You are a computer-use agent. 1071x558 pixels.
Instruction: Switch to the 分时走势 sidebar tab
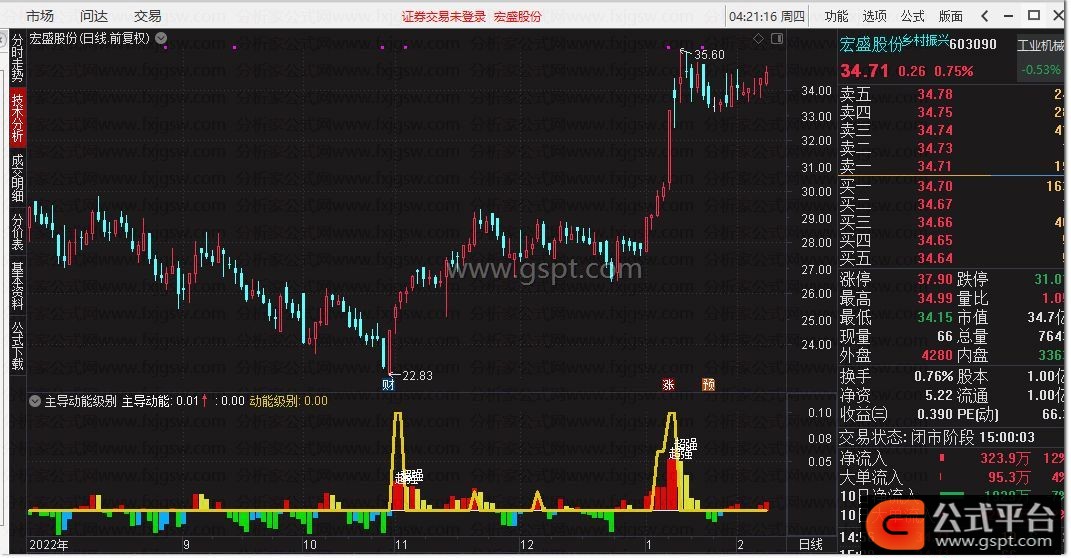pos(17,58)
